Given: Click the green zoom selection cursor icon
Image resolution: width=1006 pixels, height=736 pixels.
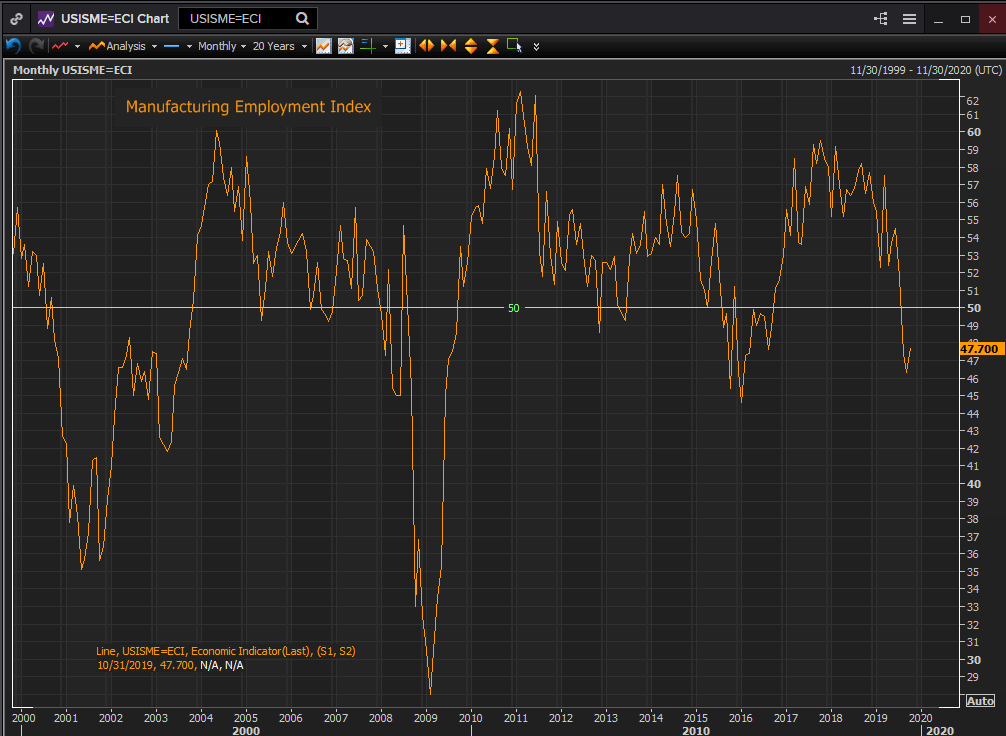Looking at the screenshot, I should pyautogui.click(x=514, y=45).
